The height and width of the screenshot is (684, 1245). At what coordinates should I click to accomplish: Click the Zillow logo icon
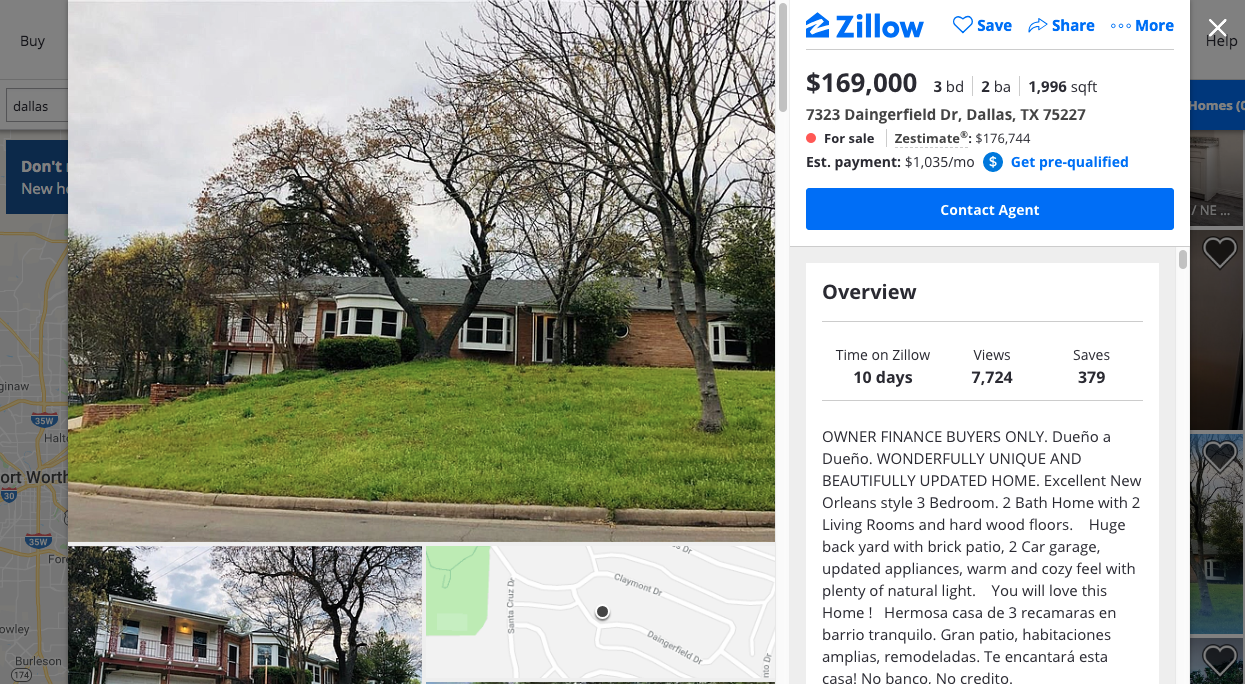817,26
